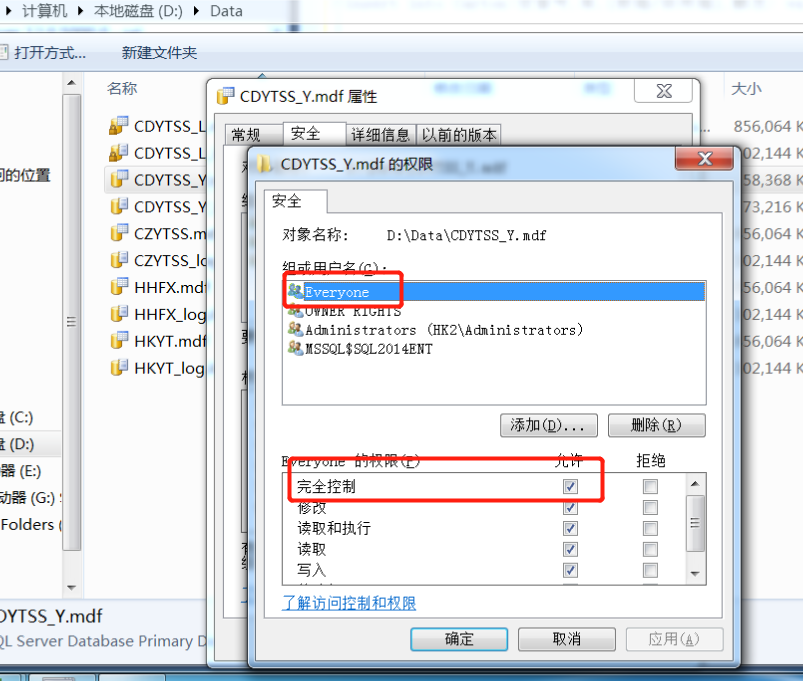Check Deny box for 完全控制
This screenshot has width=803, height=681.
(x=650, y=486)
